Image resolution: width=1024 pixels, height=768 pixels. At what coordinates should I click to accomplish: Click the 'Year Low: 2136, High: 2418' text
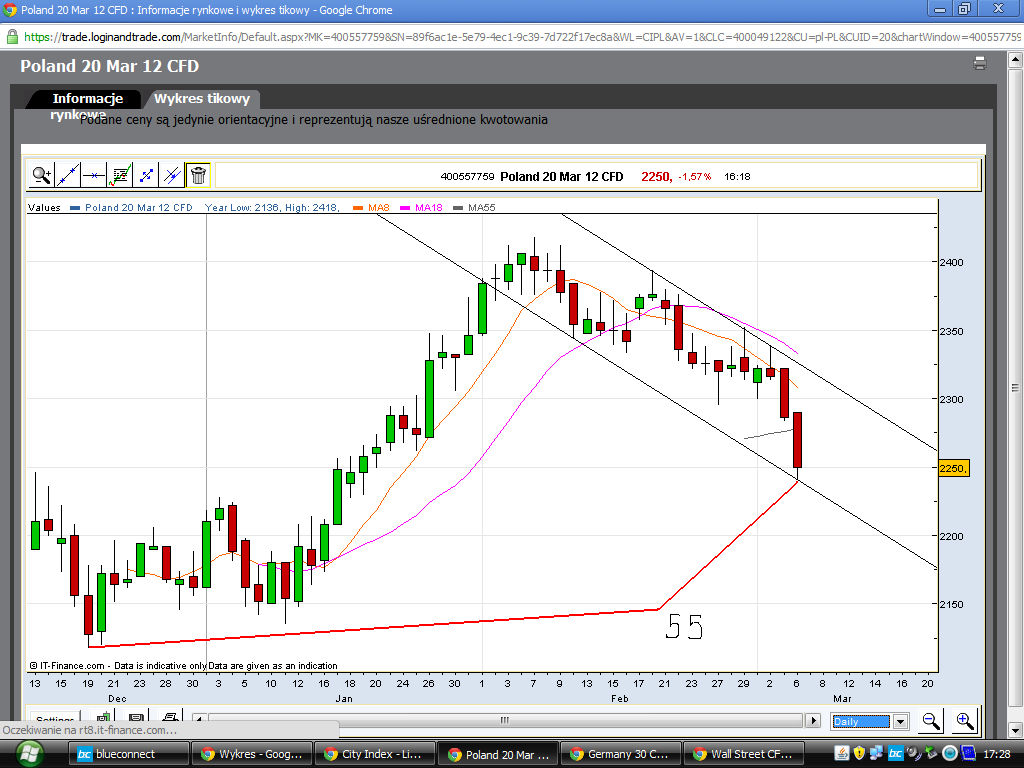tap(272, 208)
